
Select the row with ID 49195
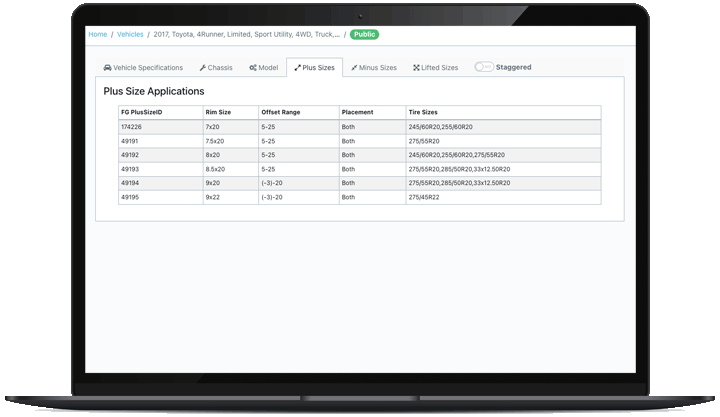(x=129, y=197)
